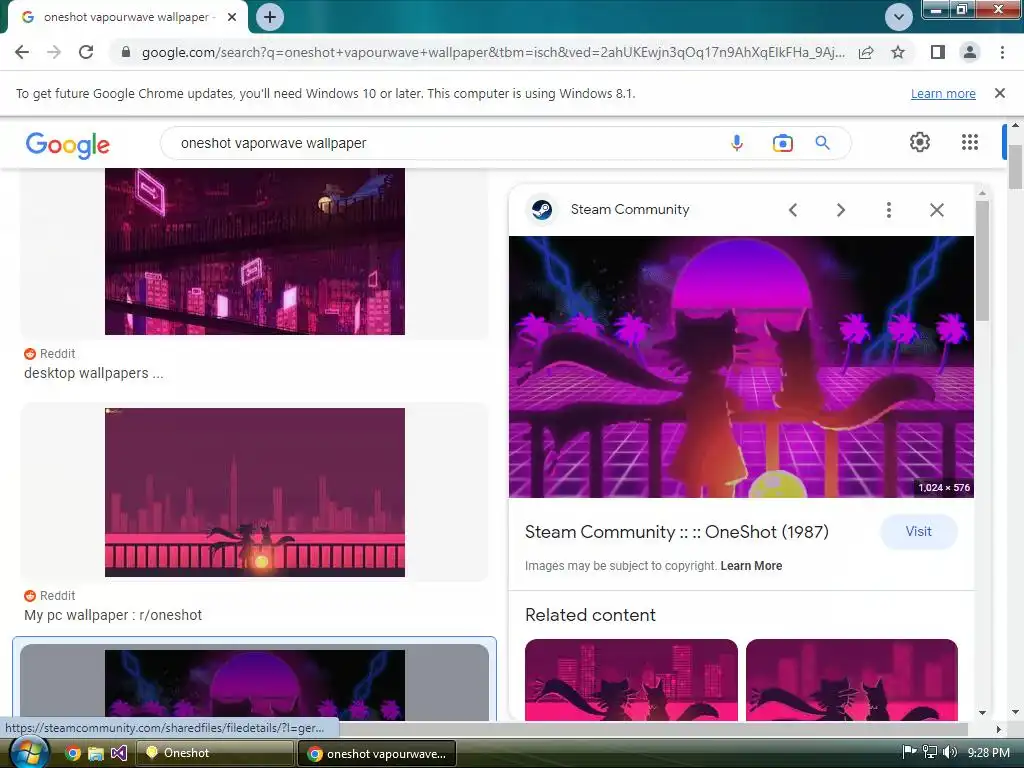
Task: Open the Google apps grid
Action: (x=970, y=142)
